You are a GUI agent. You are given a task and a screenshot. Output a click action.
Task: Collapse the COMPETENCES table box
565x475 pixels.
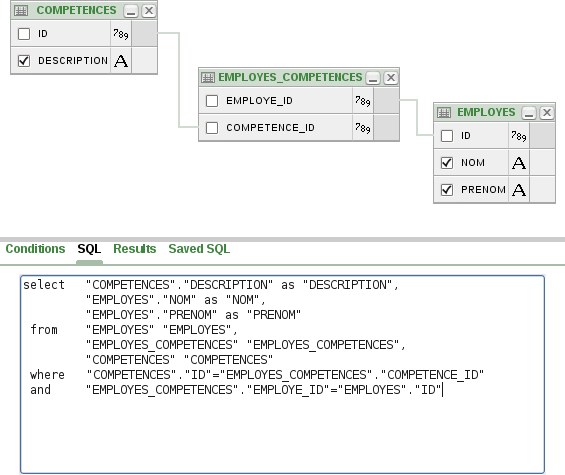pyautogui.click(x=131, y=11)
